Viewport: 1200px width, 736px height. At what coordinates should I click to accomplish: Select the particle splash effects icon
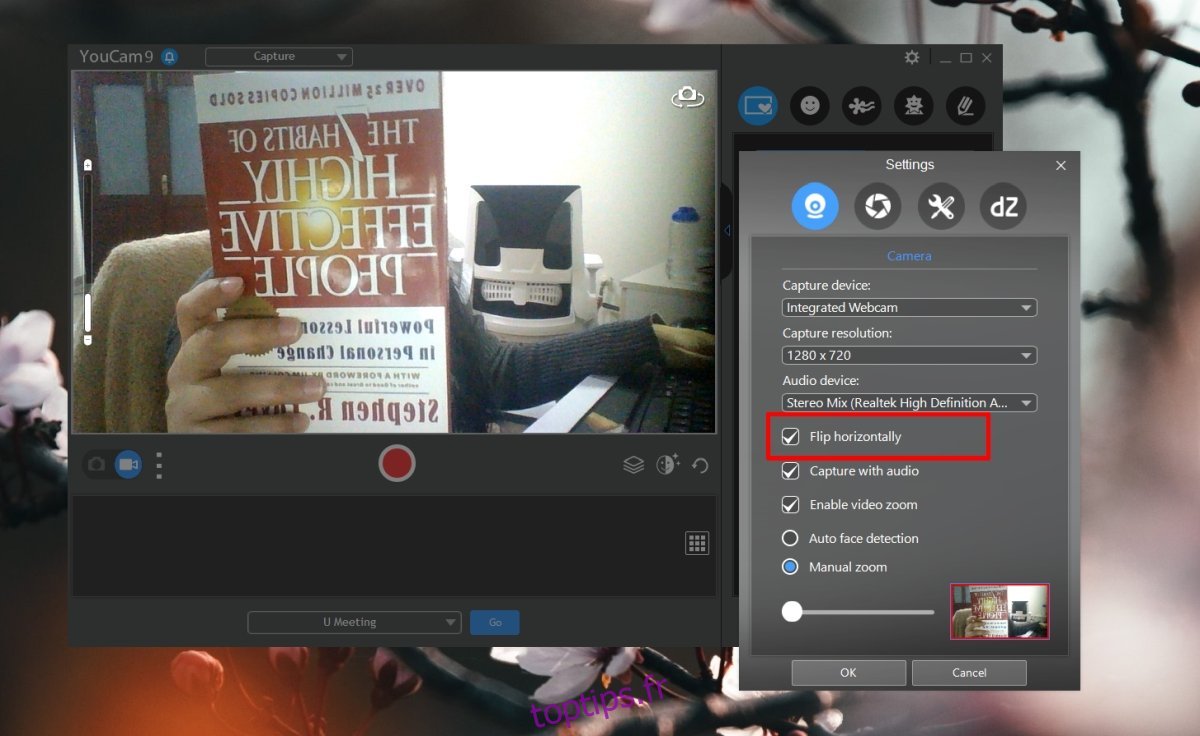click(861, 105)
